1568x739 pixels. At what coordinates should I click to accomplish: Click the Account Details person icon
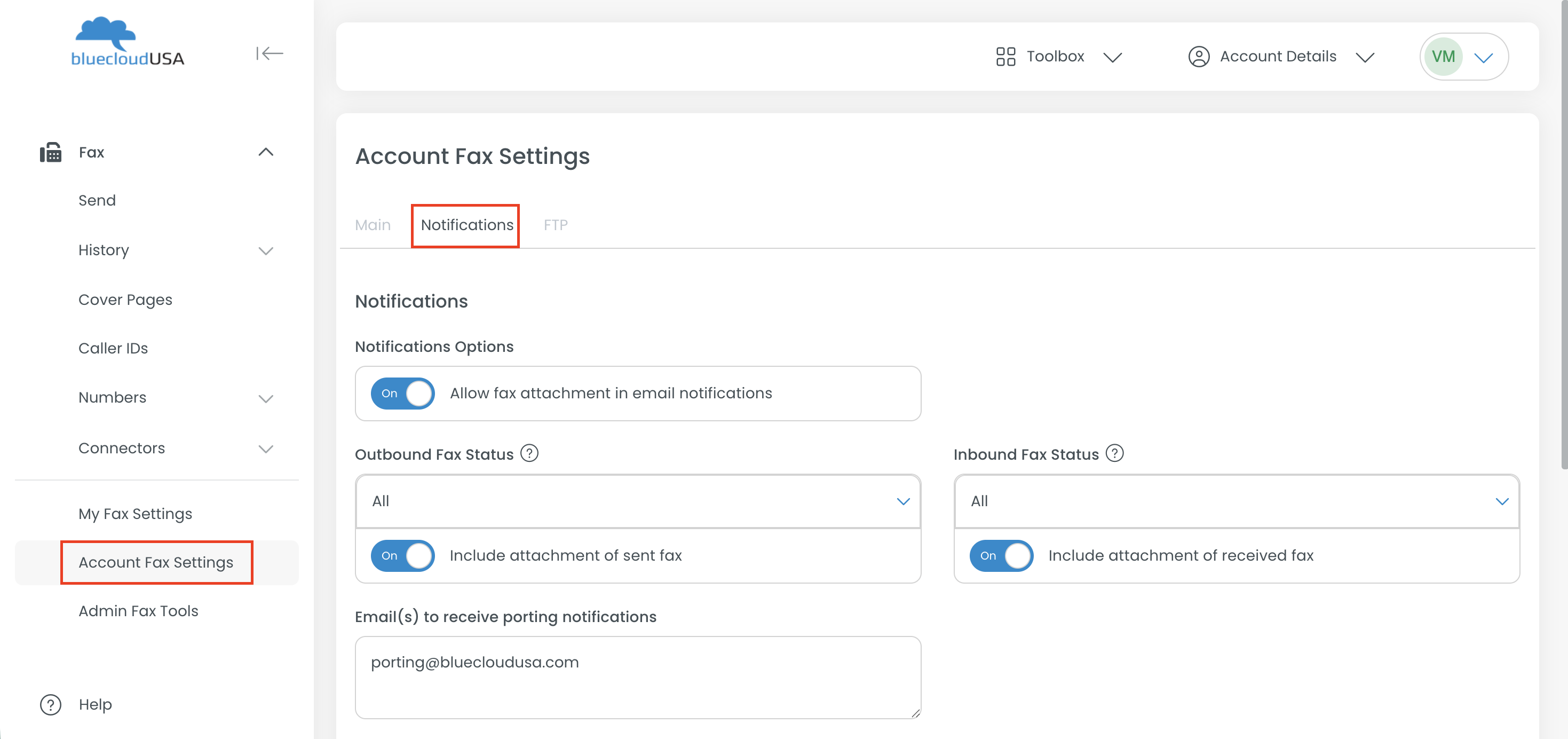pos(1199,57)
